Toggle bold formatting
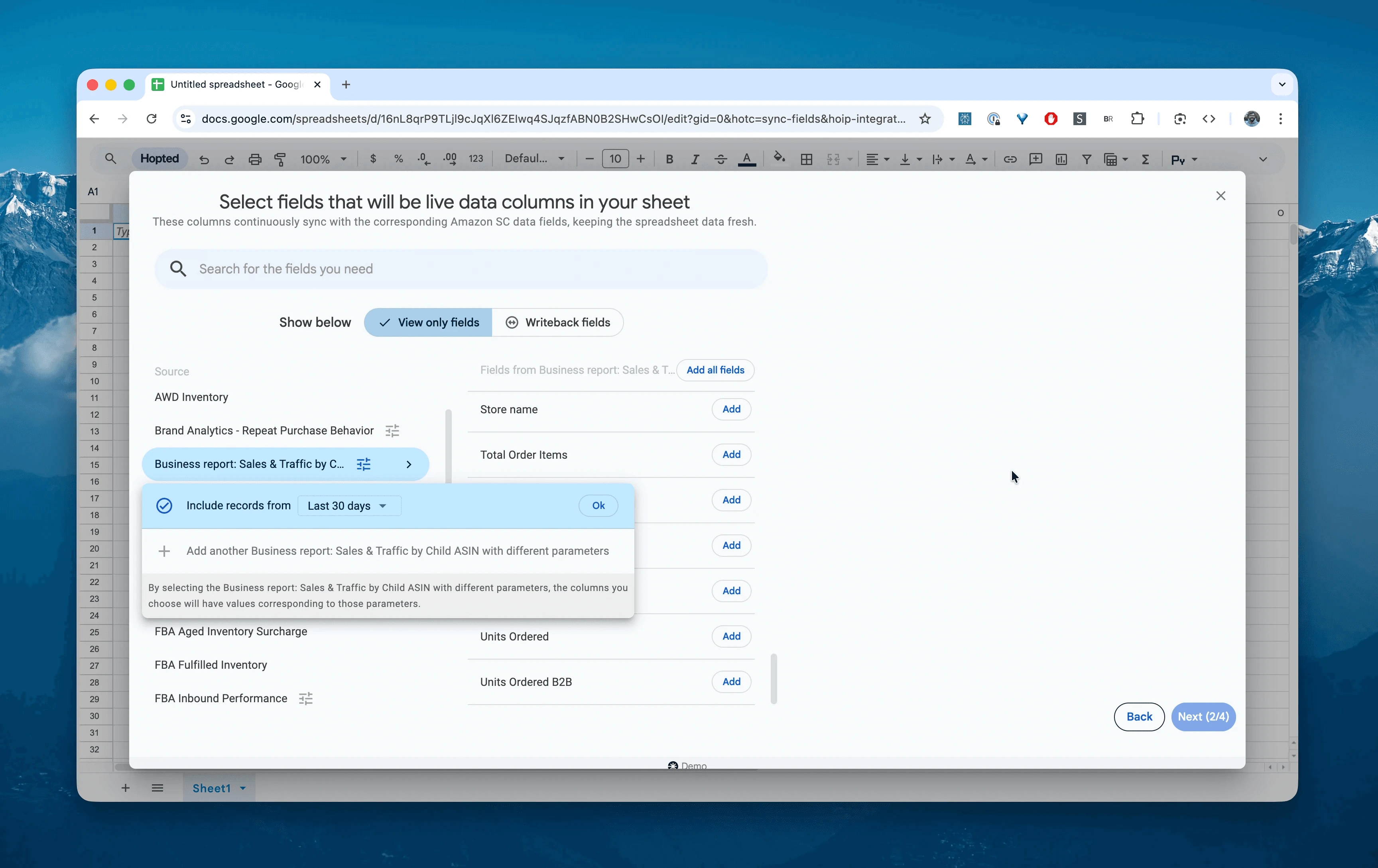 [669, 159]
